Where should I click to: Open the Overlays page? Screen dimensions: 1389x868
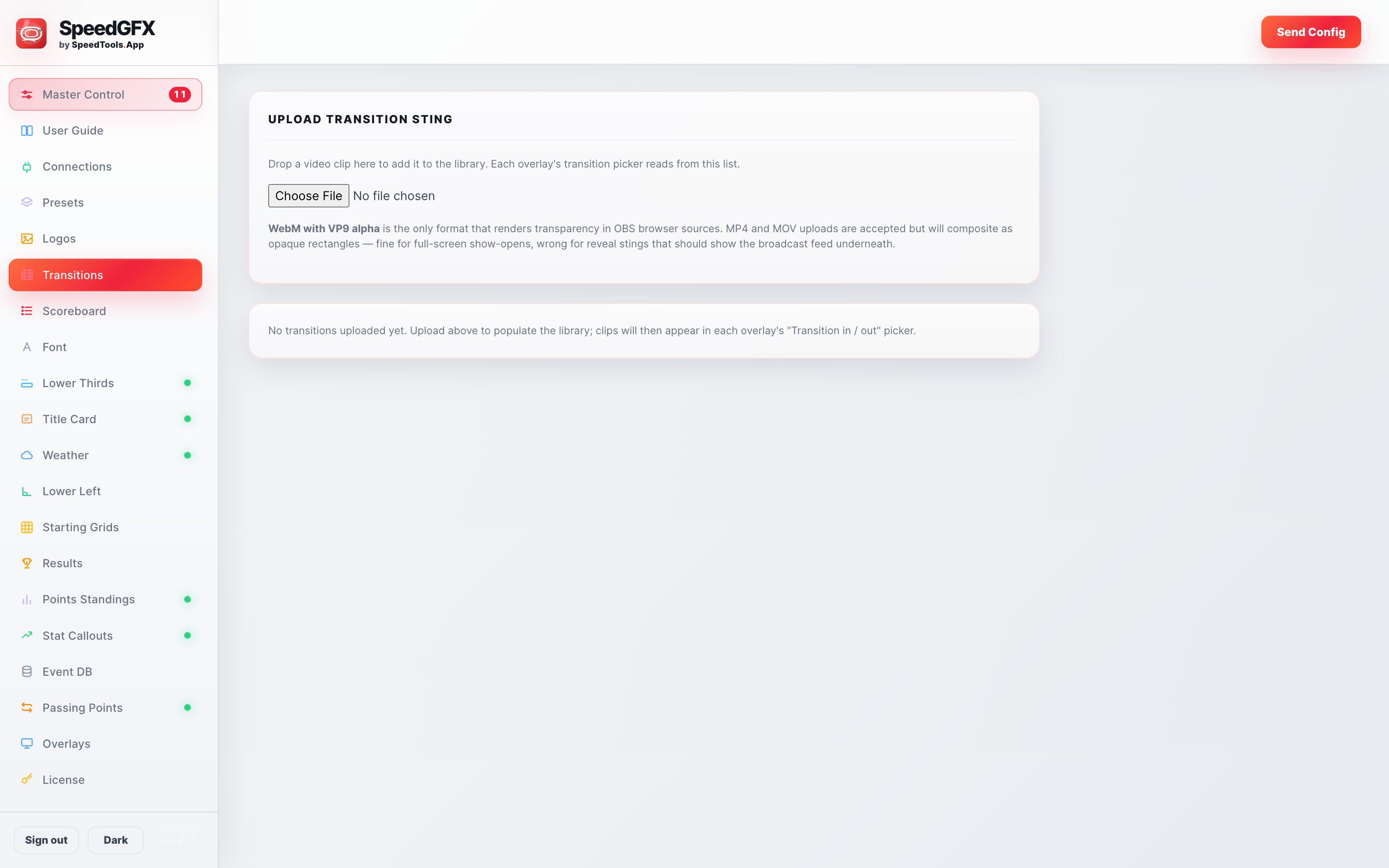click(x=105, y=744)
